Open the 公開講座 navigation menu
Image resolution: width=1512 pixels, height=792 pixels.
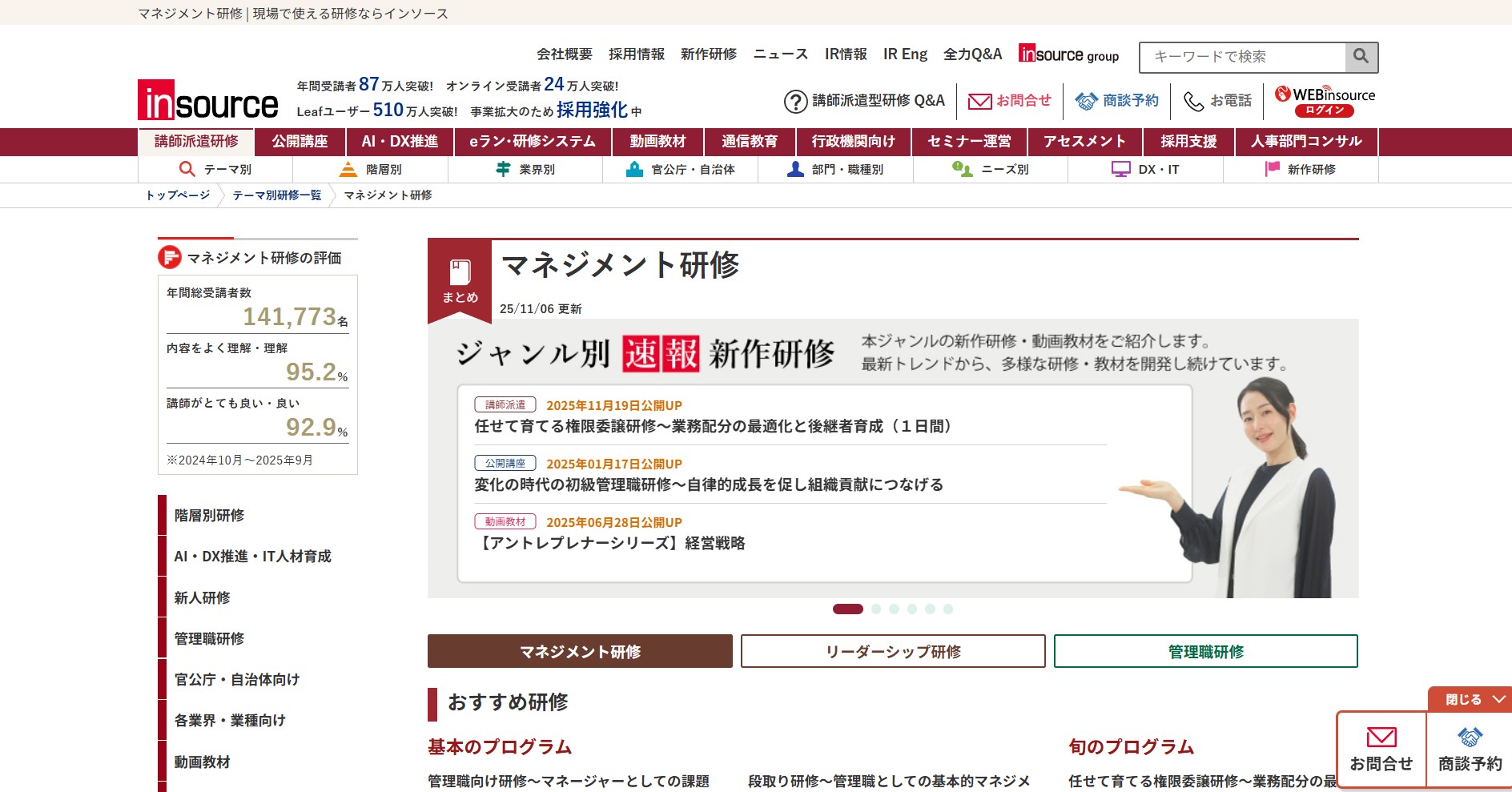[299, 141]
